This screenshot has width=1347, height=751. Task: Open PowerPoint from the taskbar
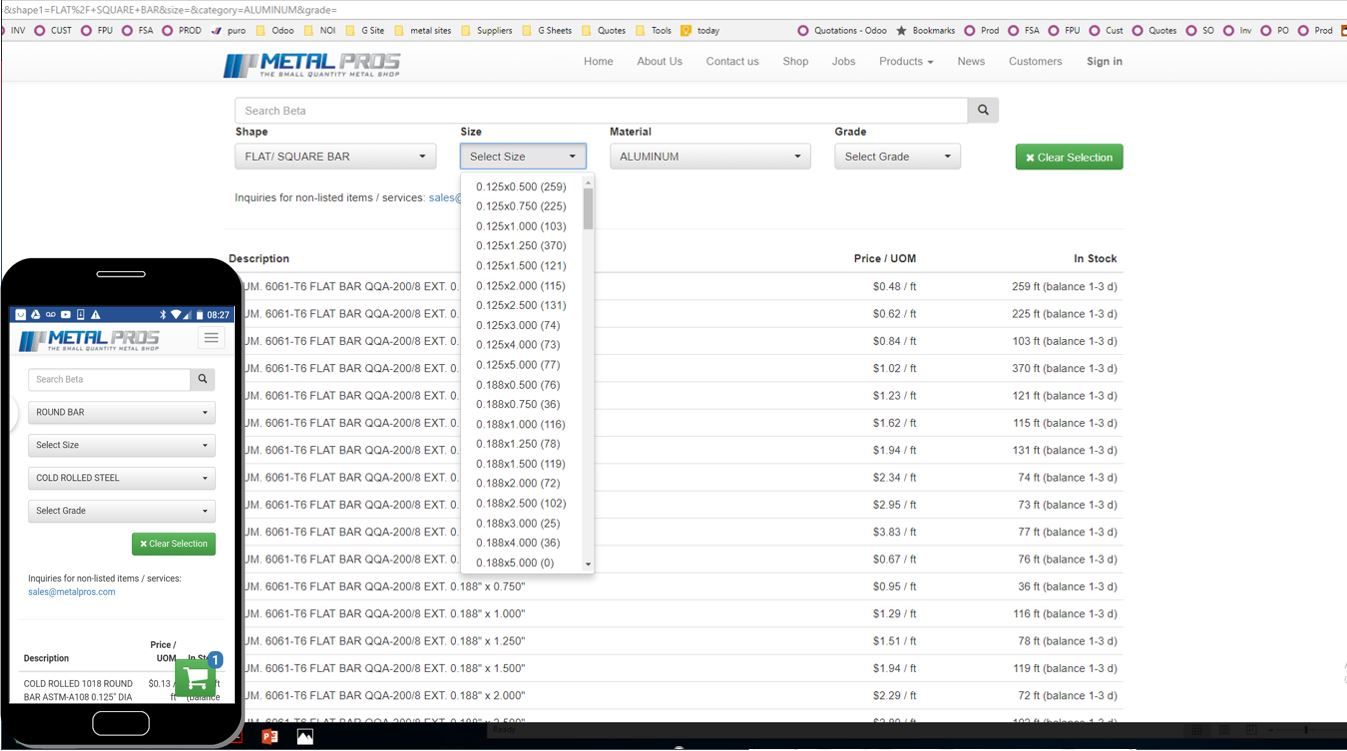point(269,737)
